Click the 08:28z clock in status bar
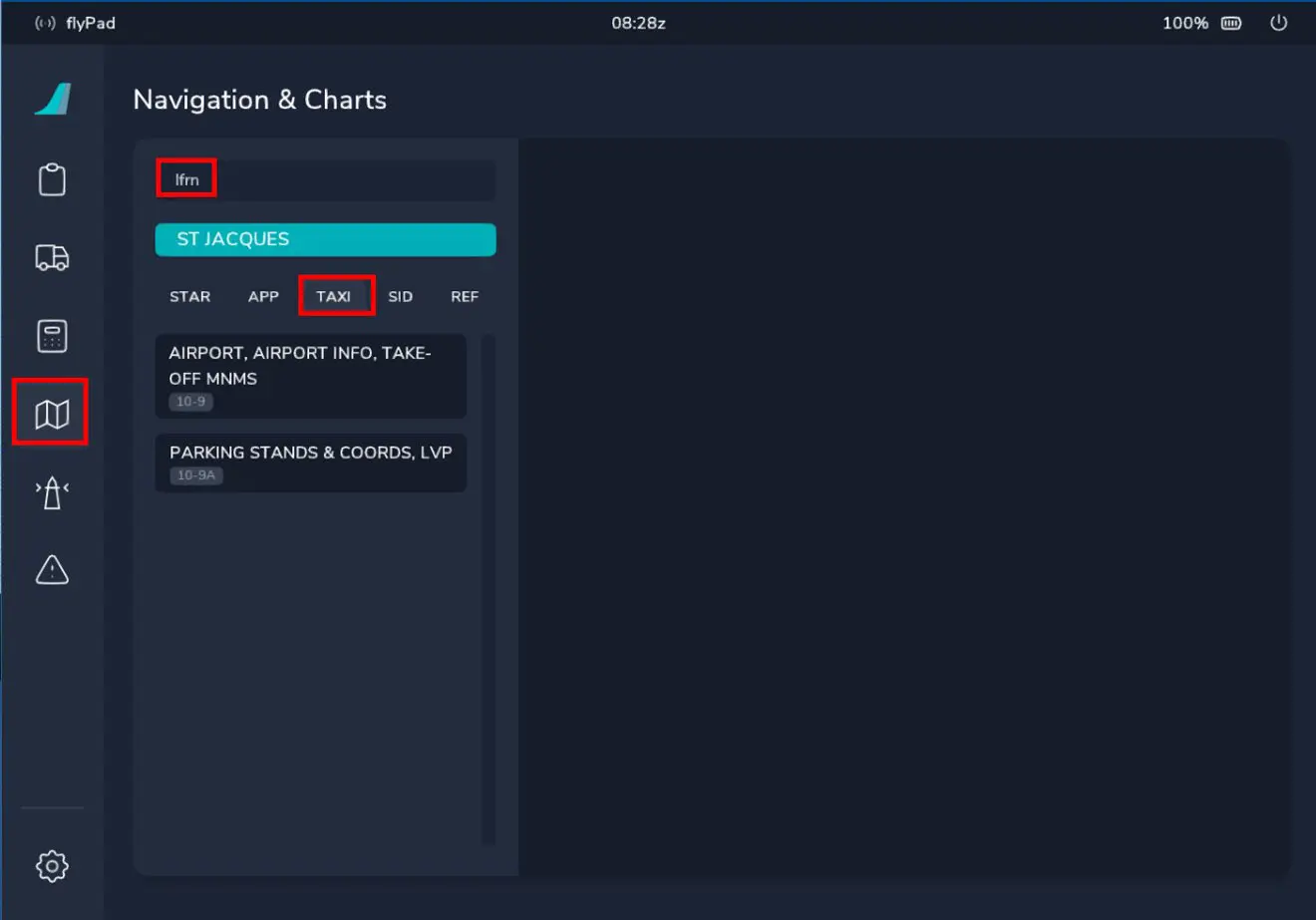The height and width of the screenshot is (920, 1316). click(638, 23)
